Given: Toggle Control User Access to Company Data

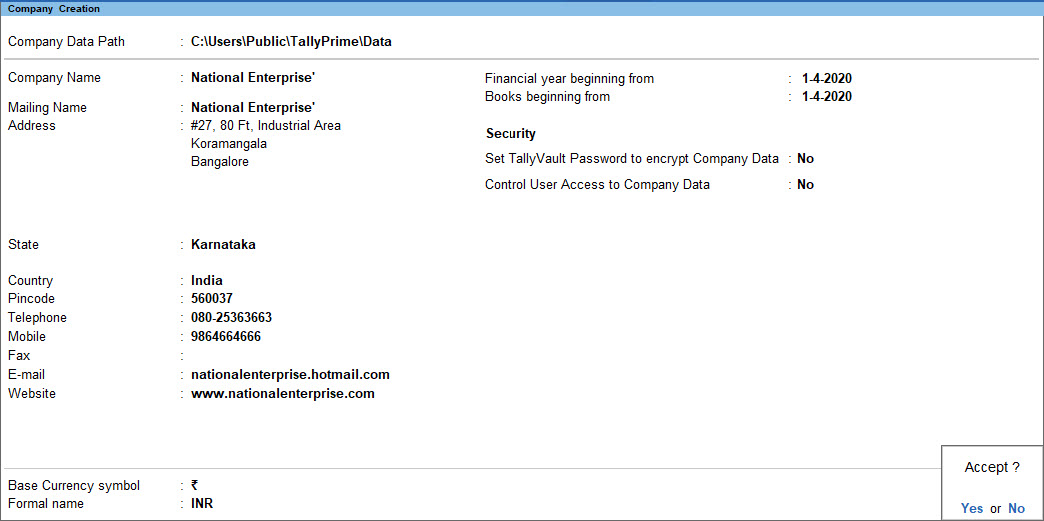Looking at the screenshot, I should pos(805,185).
